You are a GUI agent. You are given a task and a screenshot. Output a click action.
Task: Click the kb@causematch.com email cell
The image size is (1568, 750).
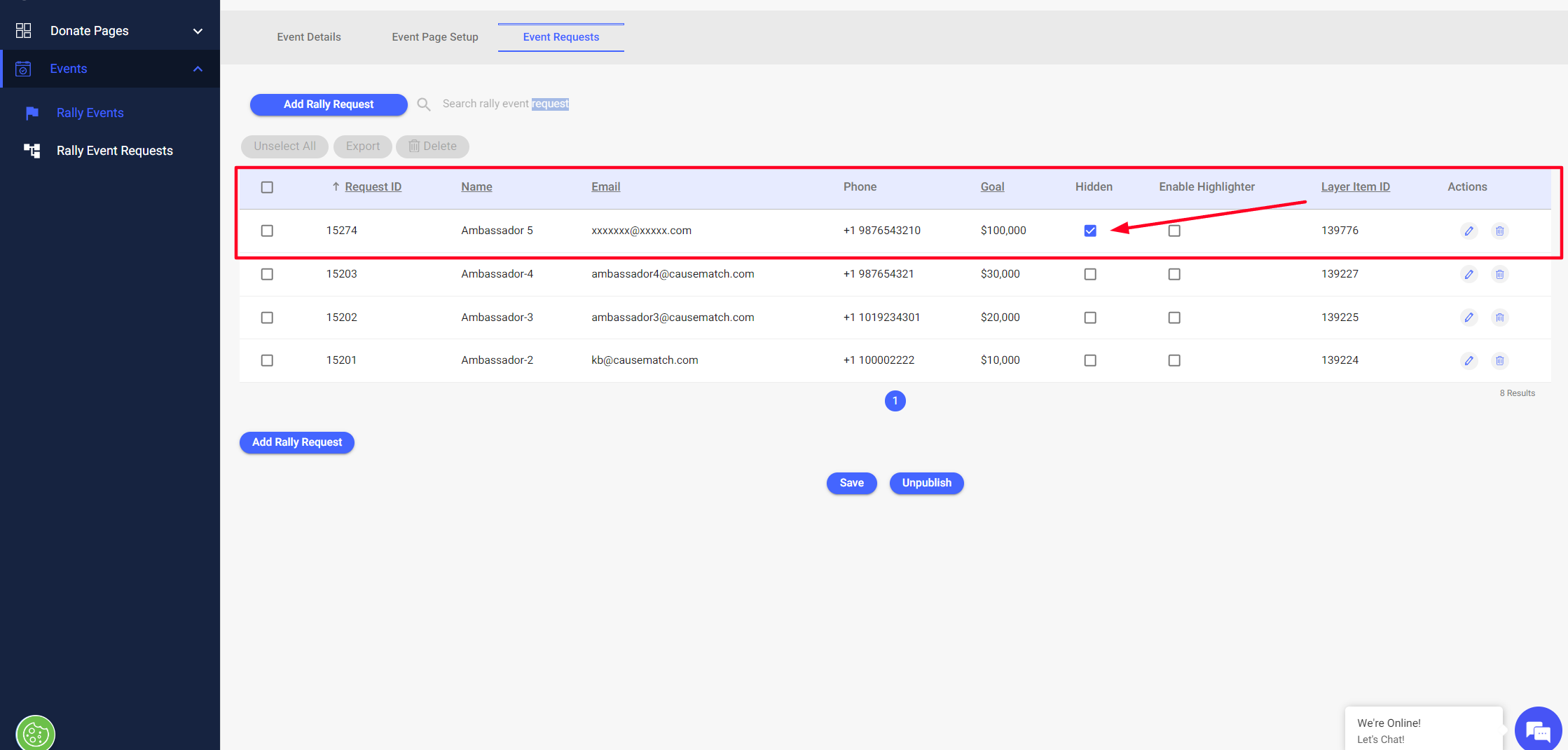(645, 360)
